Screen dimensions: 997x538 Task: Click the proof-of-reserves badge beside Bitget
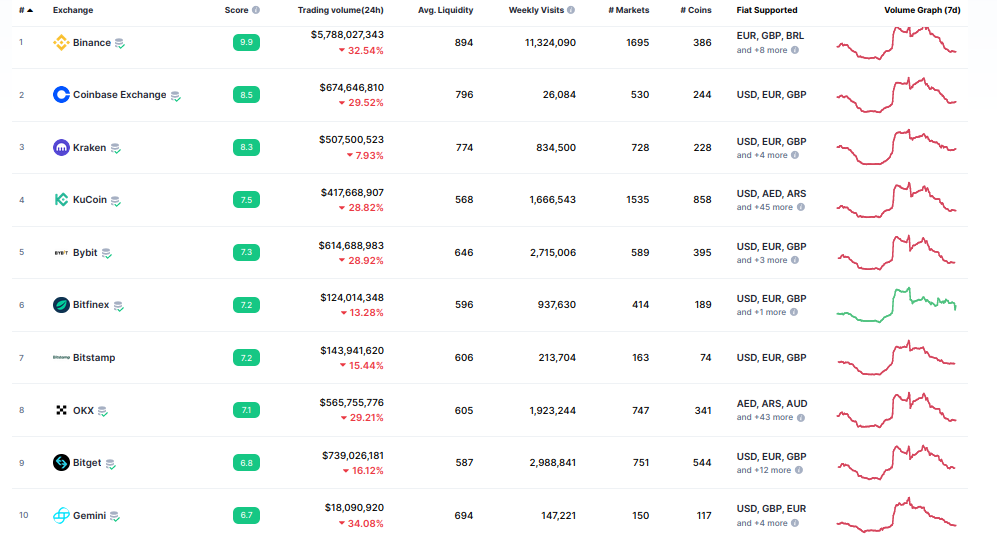pyautogui.click(x=111, y=464)
